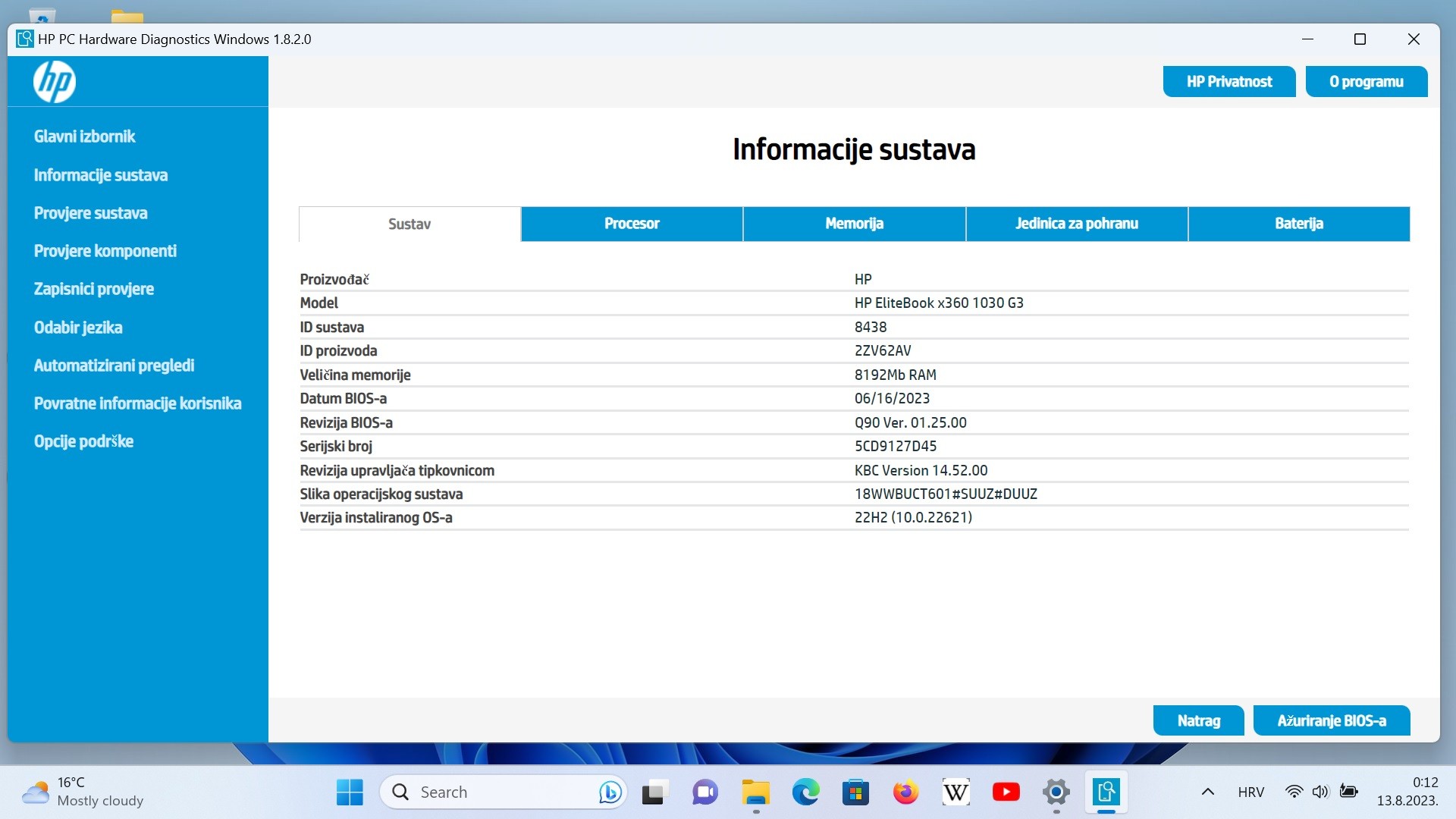This screenshot has height=819, width=1456.
Task: Click the taskbar Search field
Action: pos(503,792)
